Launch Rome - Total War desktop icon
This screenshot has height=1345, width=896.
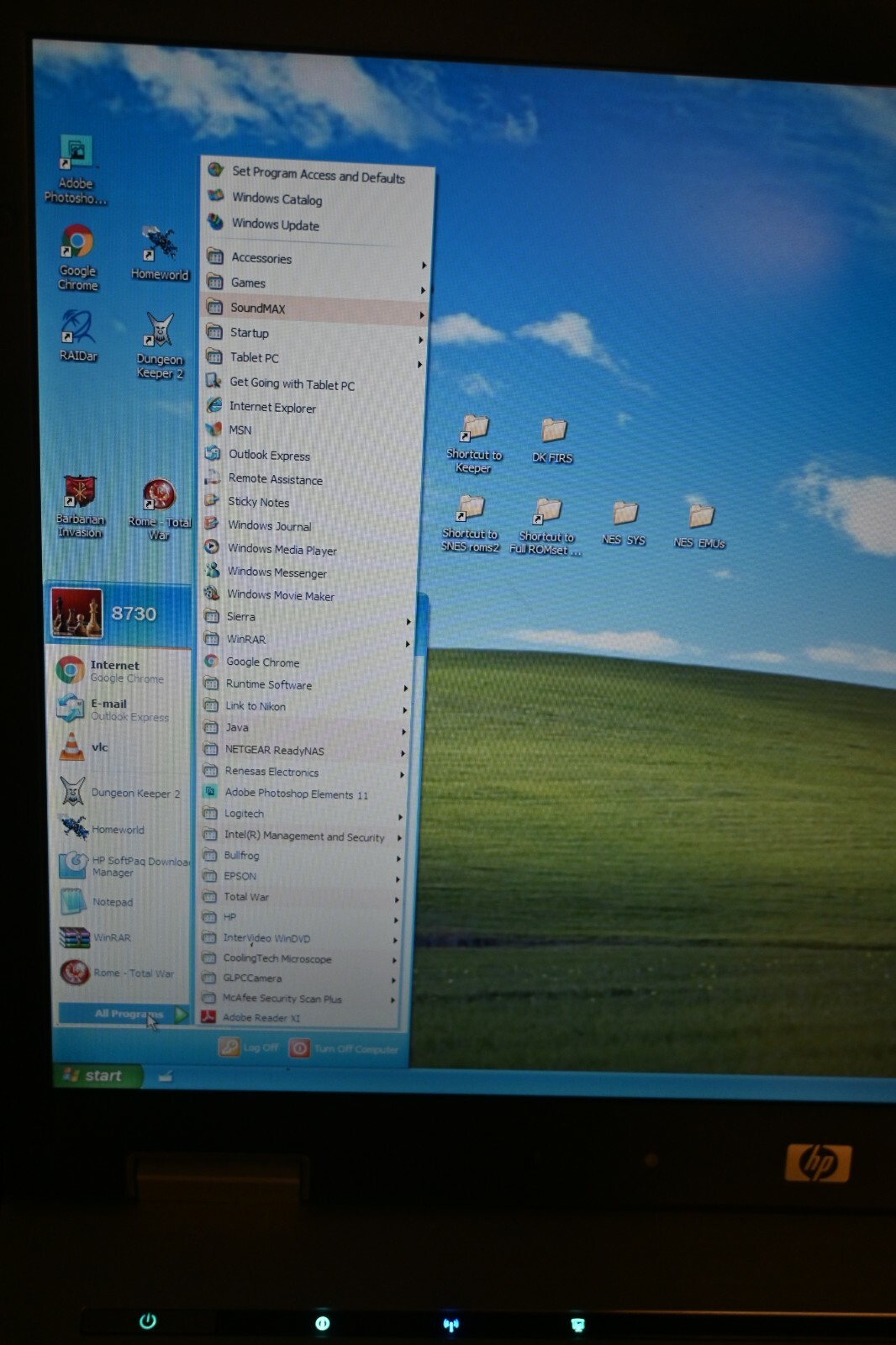159,509
